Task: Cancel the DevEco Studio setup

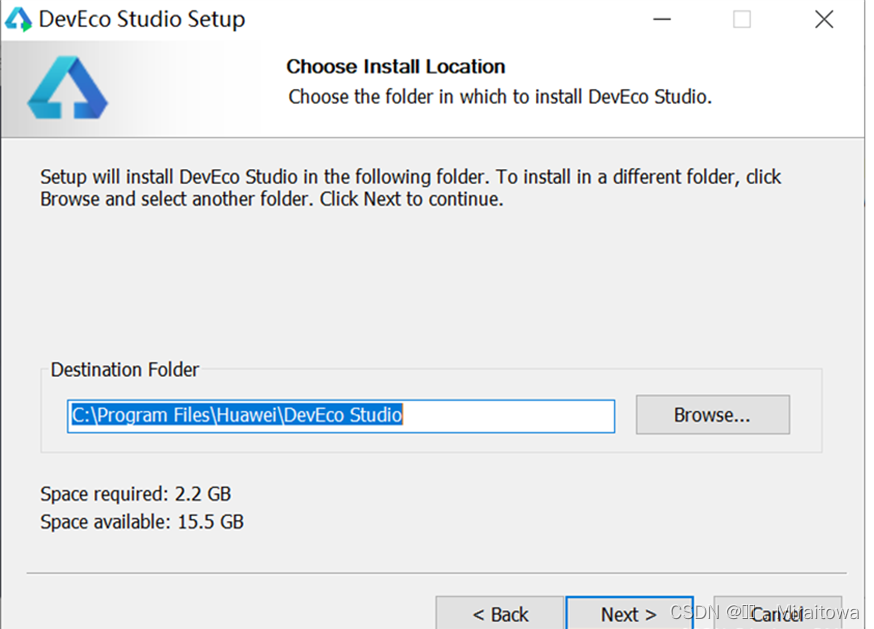Action: tap(778, 613)
